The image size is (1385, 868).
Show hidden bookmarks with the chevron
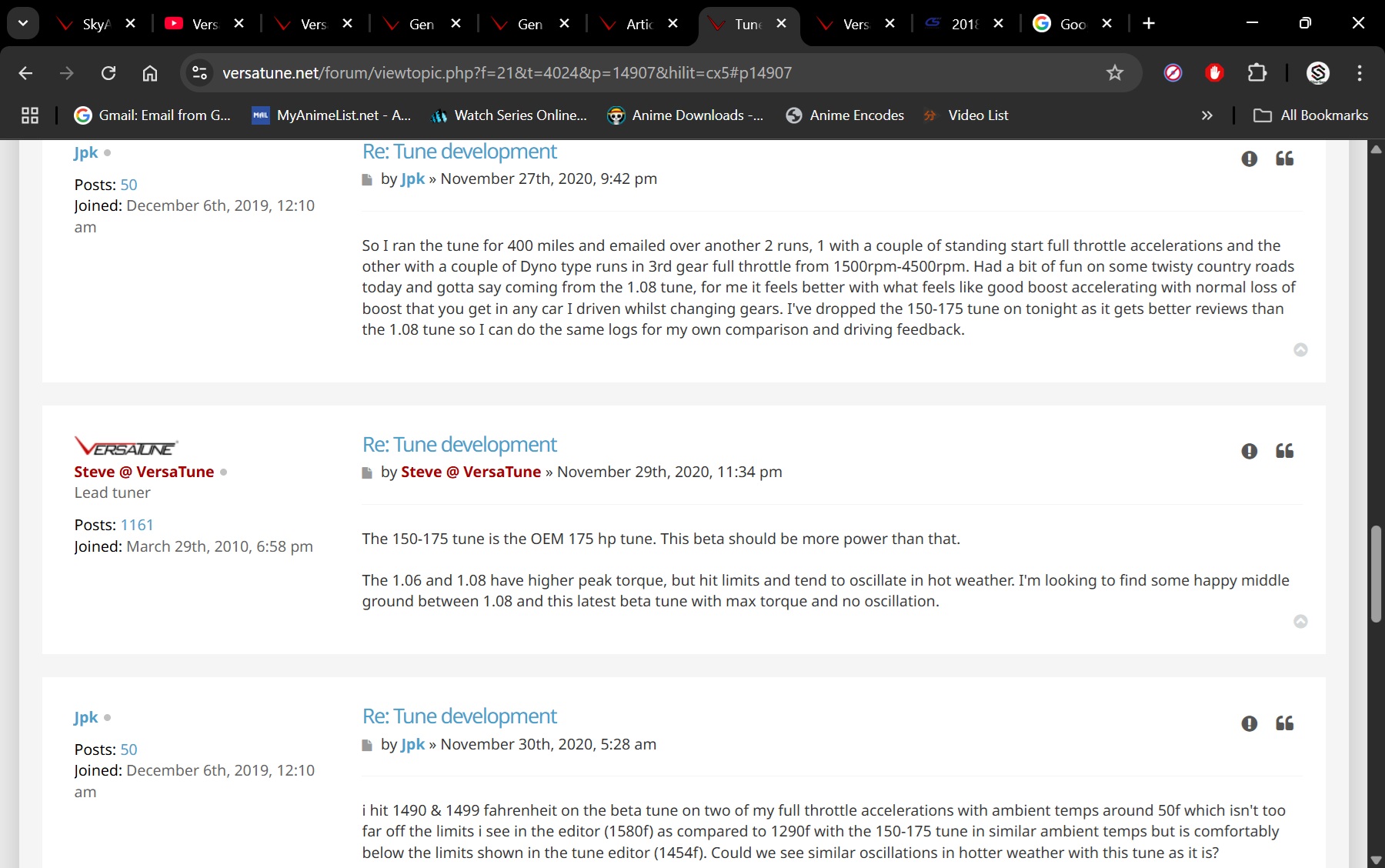tap(1206, 115)
